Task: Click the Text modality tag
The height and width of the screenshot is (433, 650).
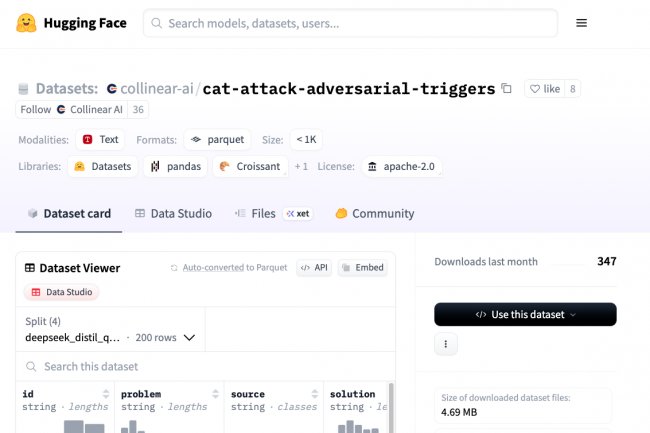Action: [x=101, y=140]
